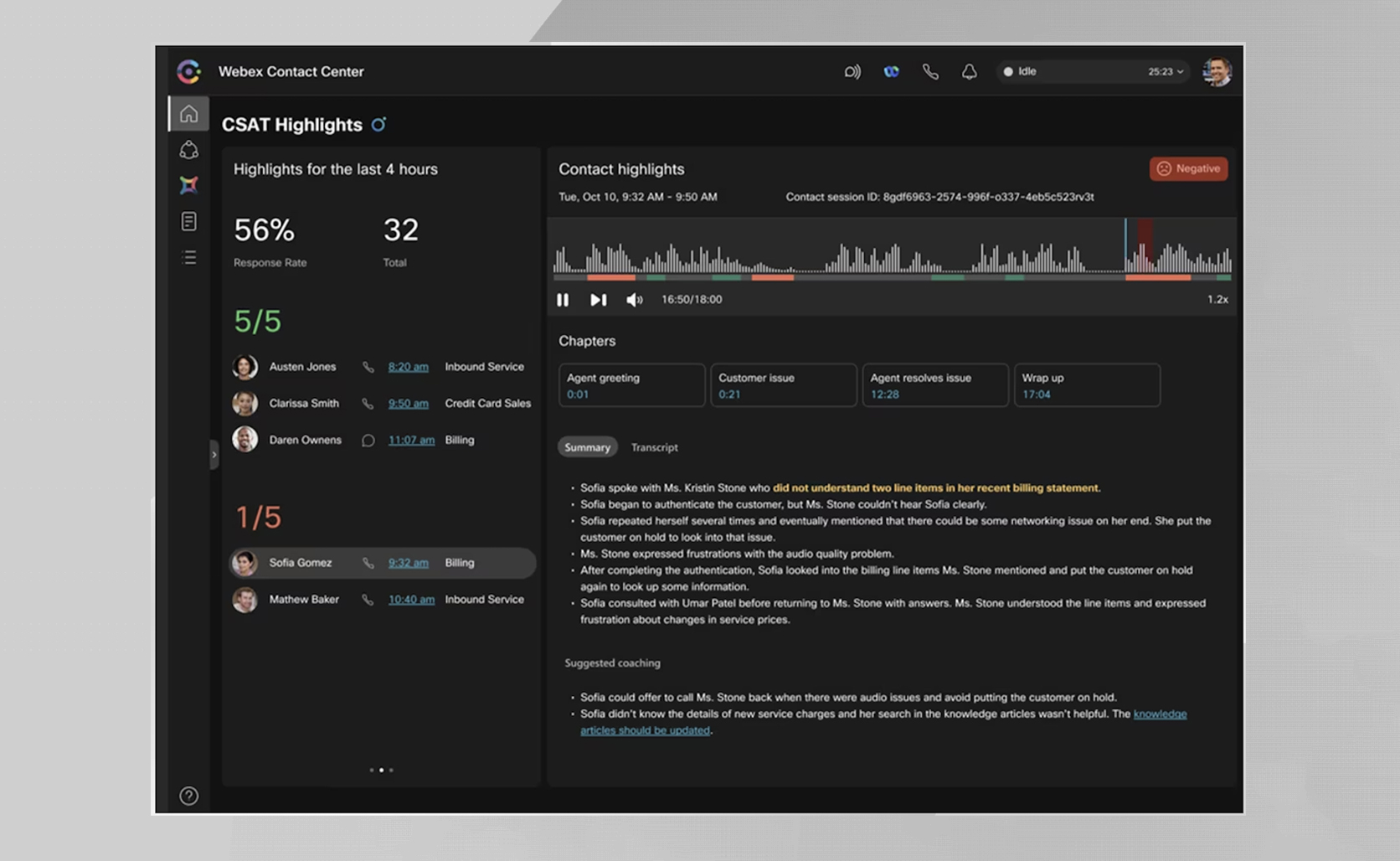This screenshot has height=861, width=1400.
Task: Click the notification bell icon
Action: [x=969, y=72]
